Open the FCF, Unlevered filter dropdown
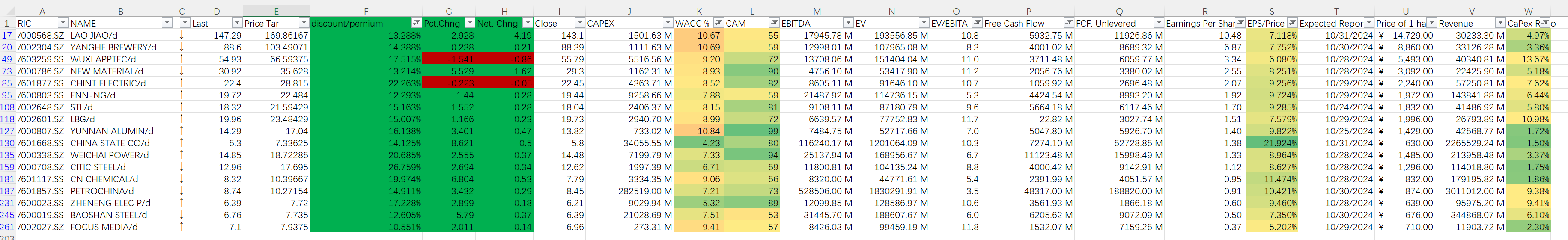This screenshot has height=240, width=1568. click(x=1158, y=23)
